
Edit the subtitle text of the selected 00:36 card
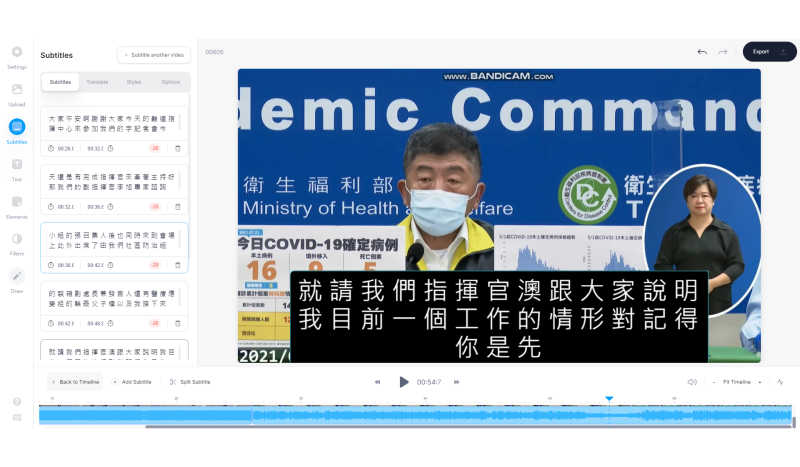112,240
